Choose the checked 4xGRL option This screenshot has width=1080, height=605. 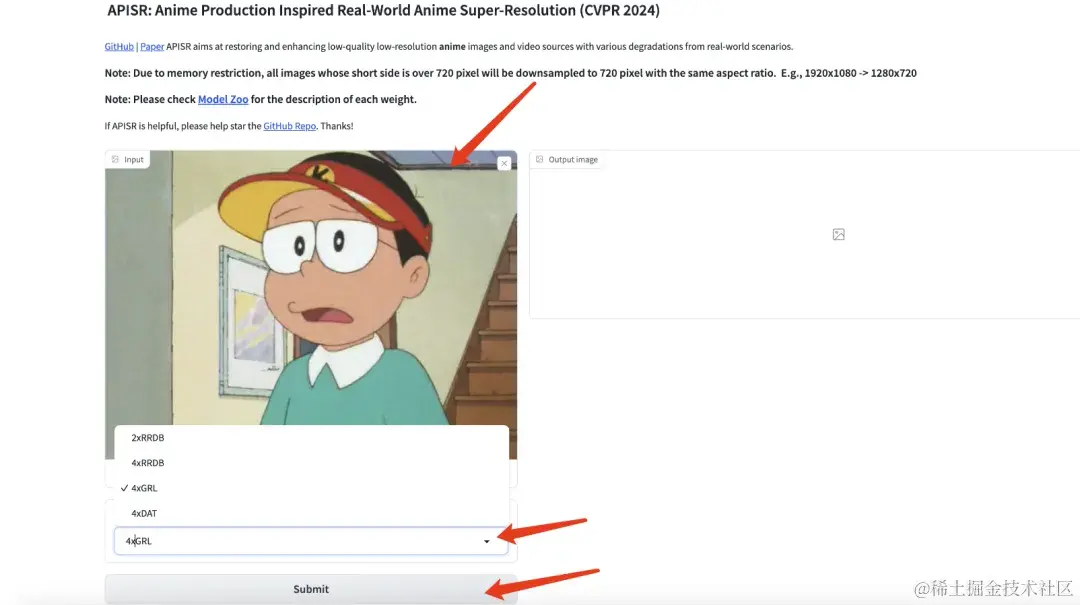click(311, 488)
